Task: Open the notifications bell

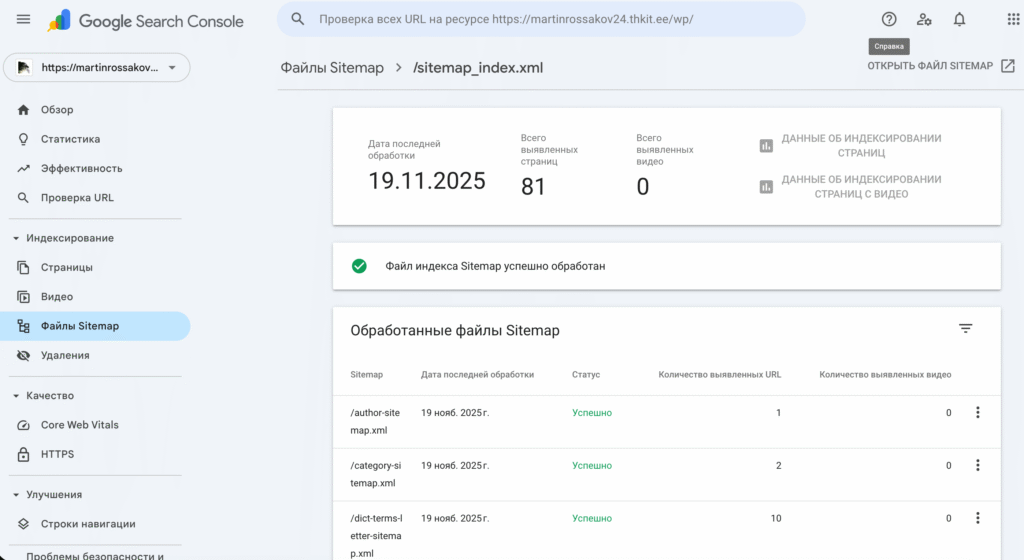Action: coord(959,19)
